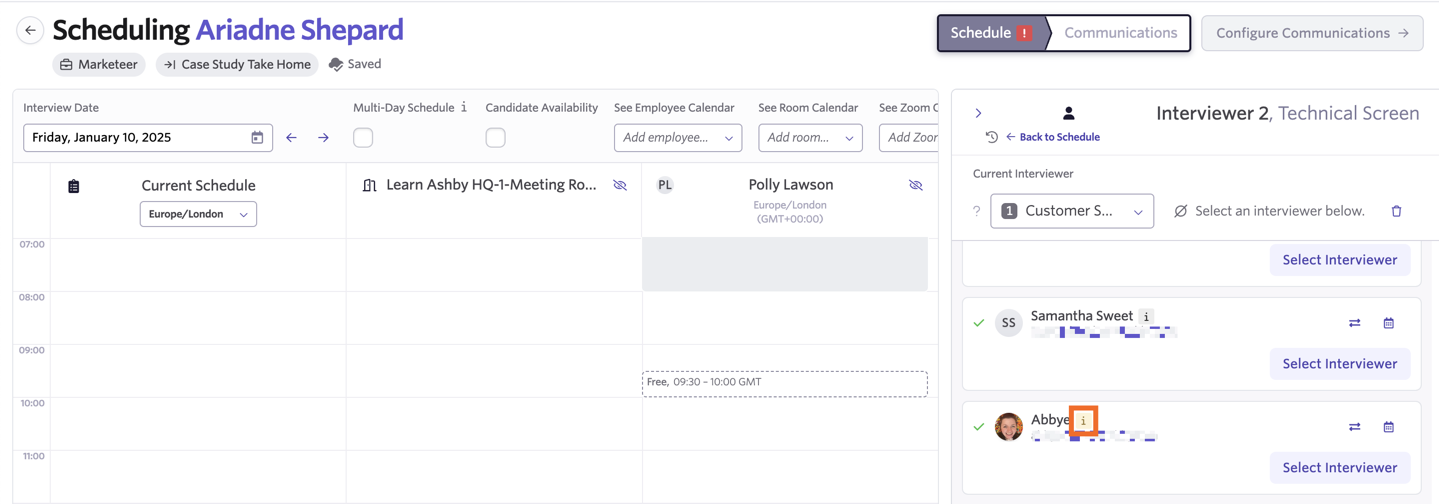
Task: Collapse the interviewer side panel chevron
Action: tap(978, 113)
